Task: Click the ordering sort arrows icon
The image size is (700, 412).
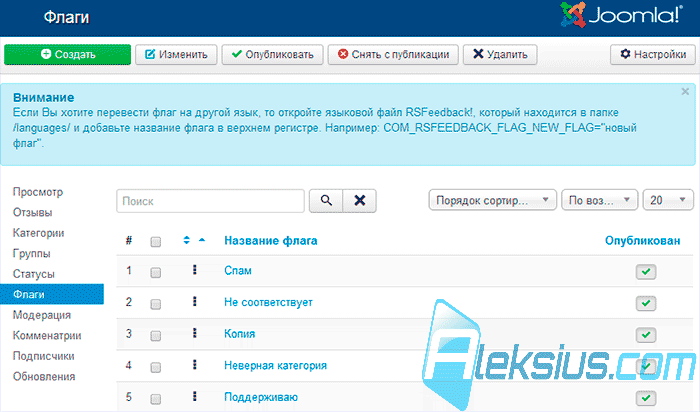Action: (x=187, y=240)
